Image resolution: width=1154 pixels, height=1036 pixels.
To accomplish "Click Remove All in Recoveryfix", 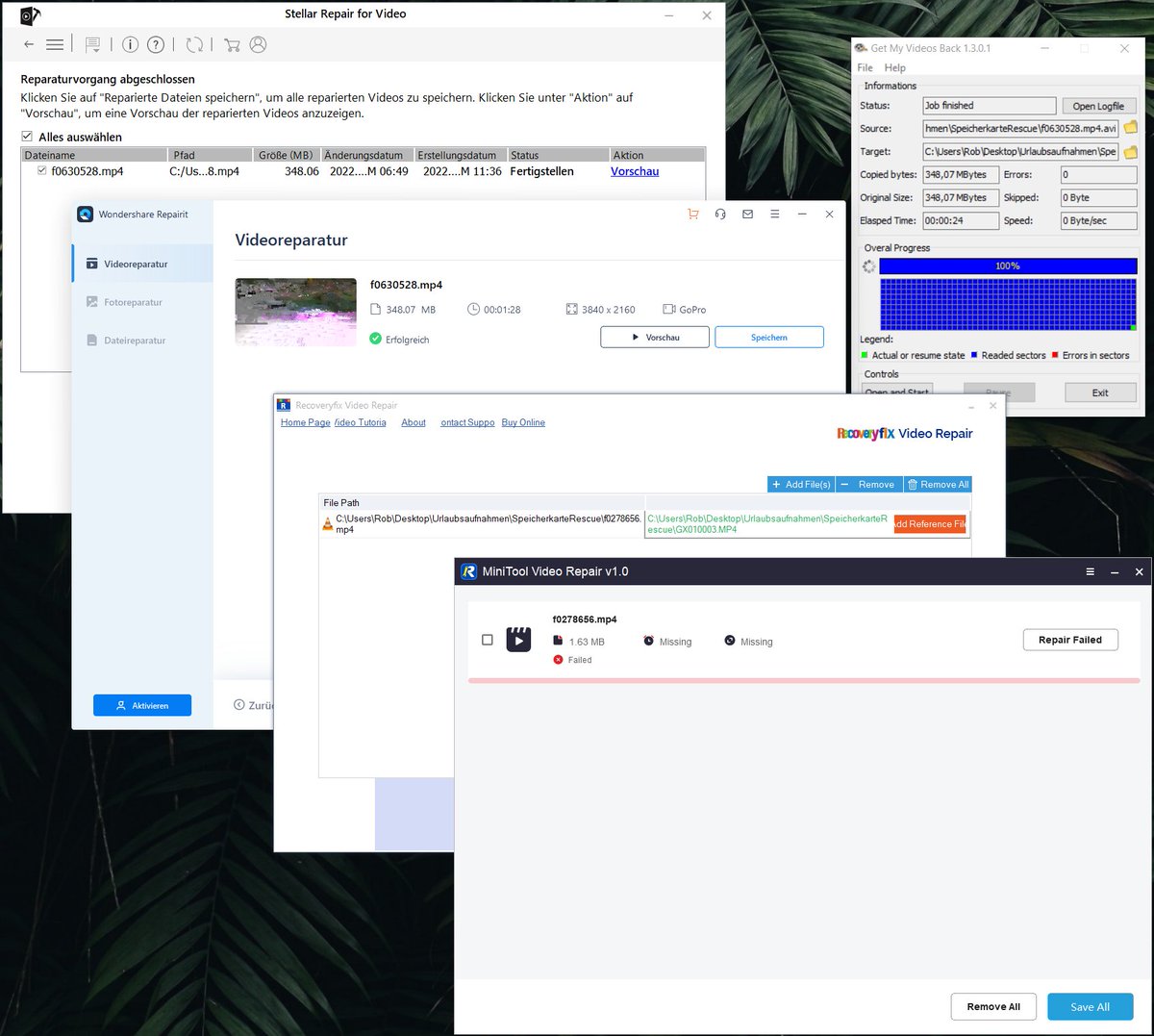I will tap(939, 484).
